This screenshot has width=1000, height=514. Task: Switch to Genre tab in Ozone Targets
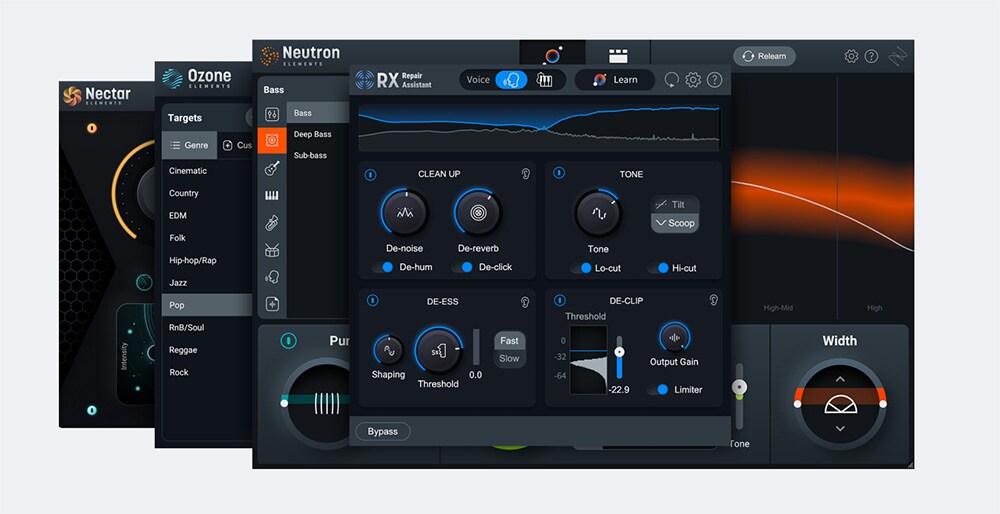(x=189, y=145)
